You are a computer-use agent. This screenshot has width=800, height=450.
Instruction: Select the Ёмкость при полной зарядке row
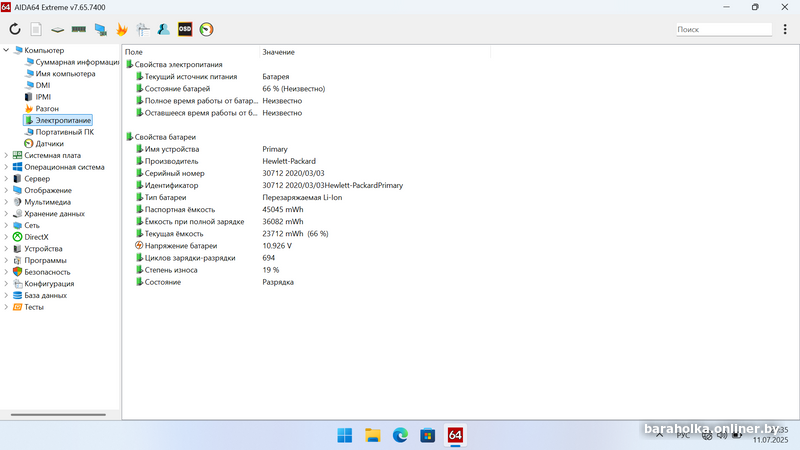219,222
